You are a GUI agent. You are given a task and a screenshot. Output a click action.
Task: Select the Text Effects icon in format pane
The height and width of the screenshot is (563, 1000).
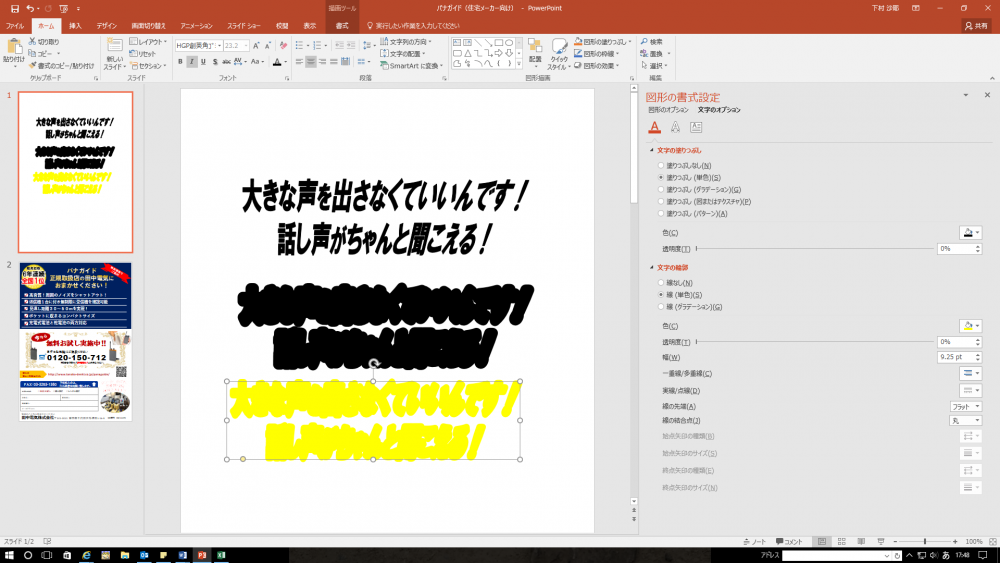675,127
